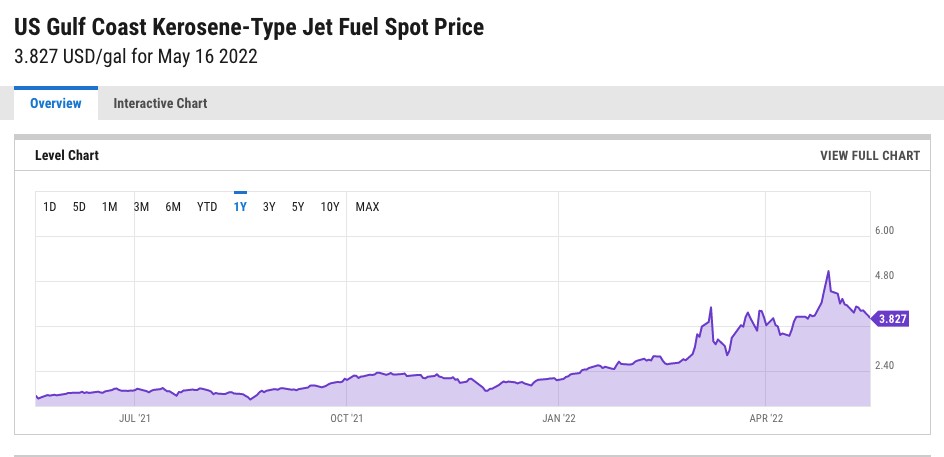The height and width of the screenshot is (457, 944).
Task: Choose the 3M range option
Action: point(141,207)
